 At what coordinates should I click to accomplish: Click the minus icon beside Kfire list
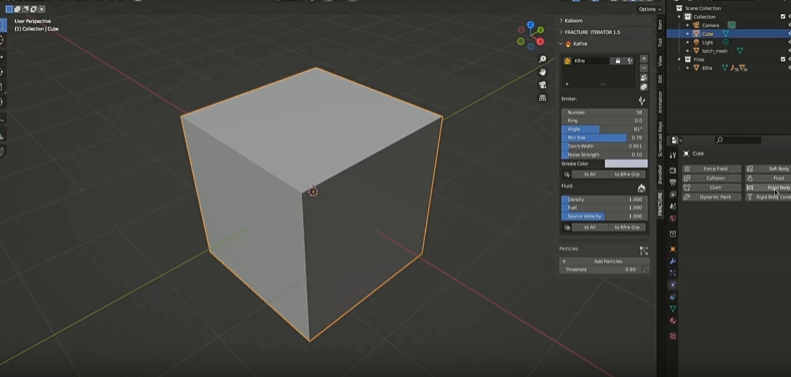click(644, 68)
